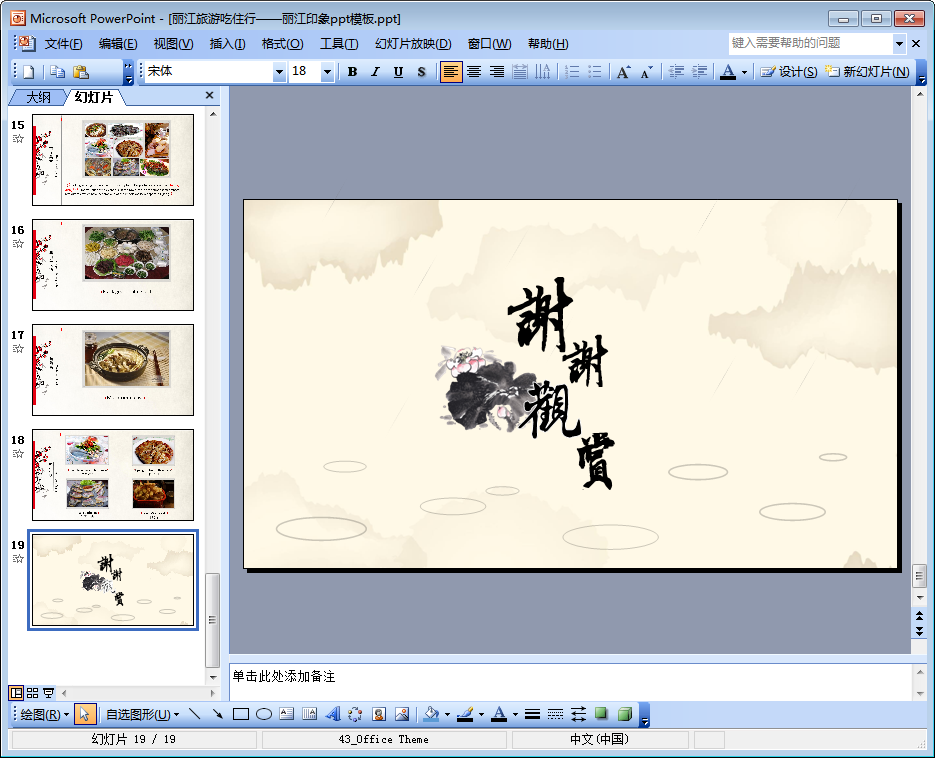
Task: Open font color dropdown arrow in formatting toolbar
Action: 744,72
